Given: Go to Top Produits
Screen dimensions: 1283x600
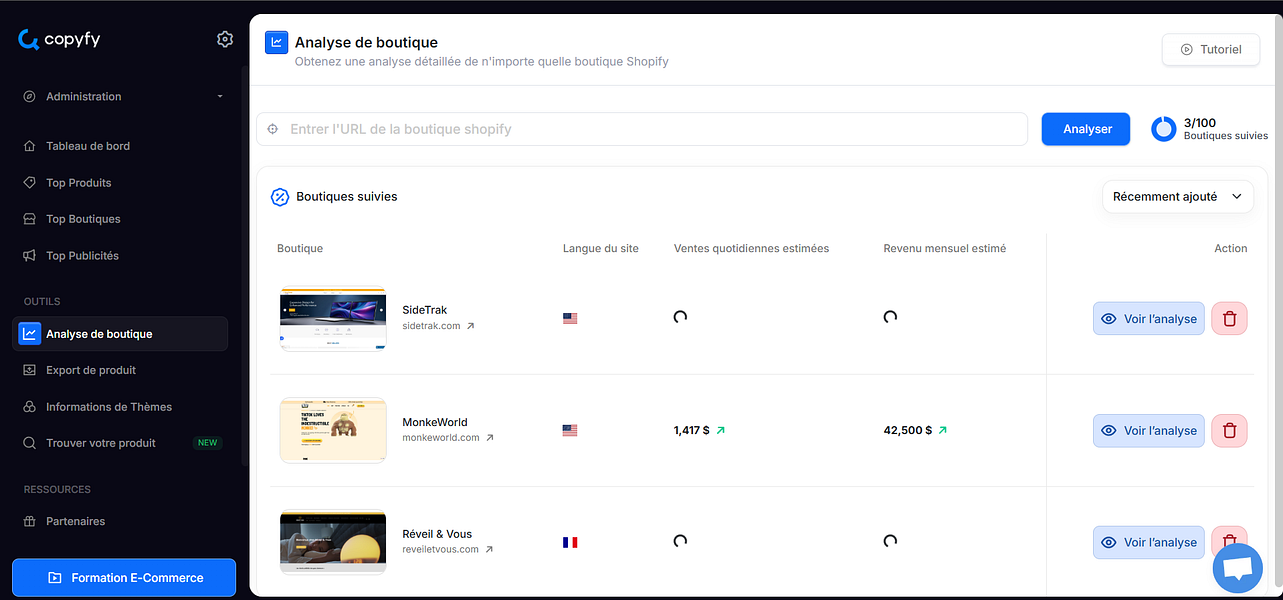Looking at the screenshot, I should (x=78, y=183).
